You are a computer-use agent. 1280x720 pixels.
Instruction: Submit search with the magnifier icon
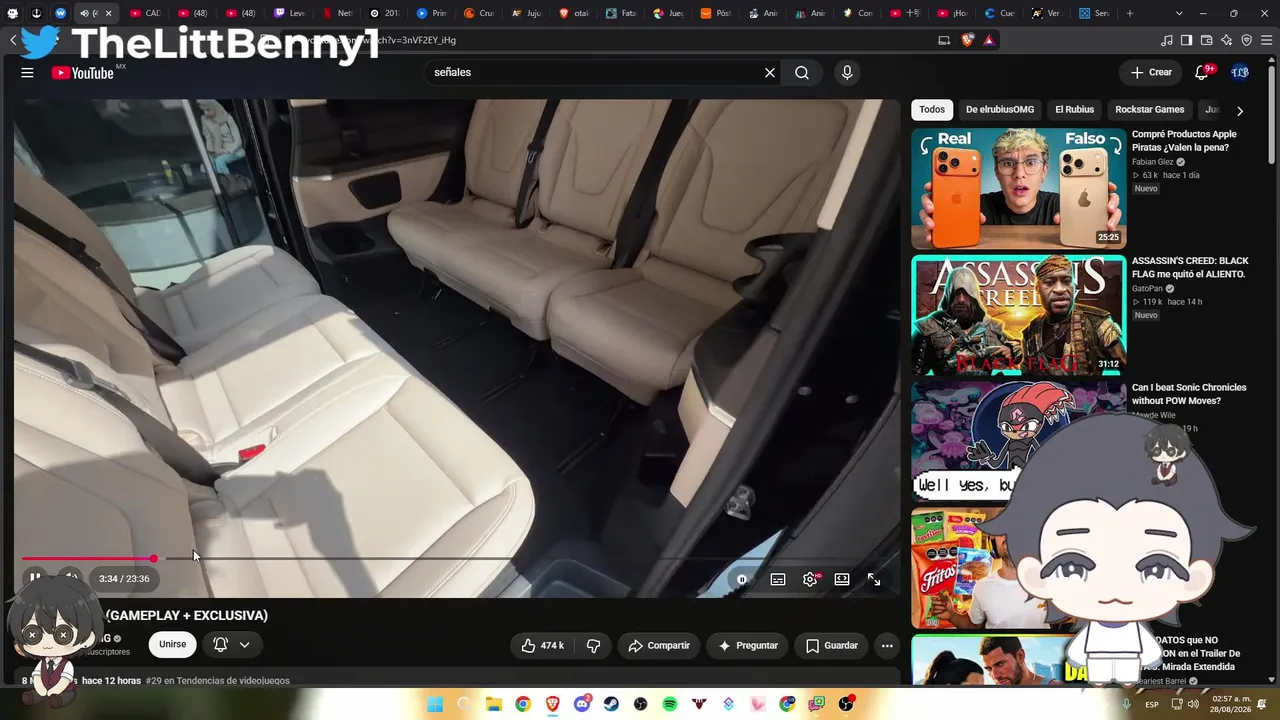[x=802, y=72]
